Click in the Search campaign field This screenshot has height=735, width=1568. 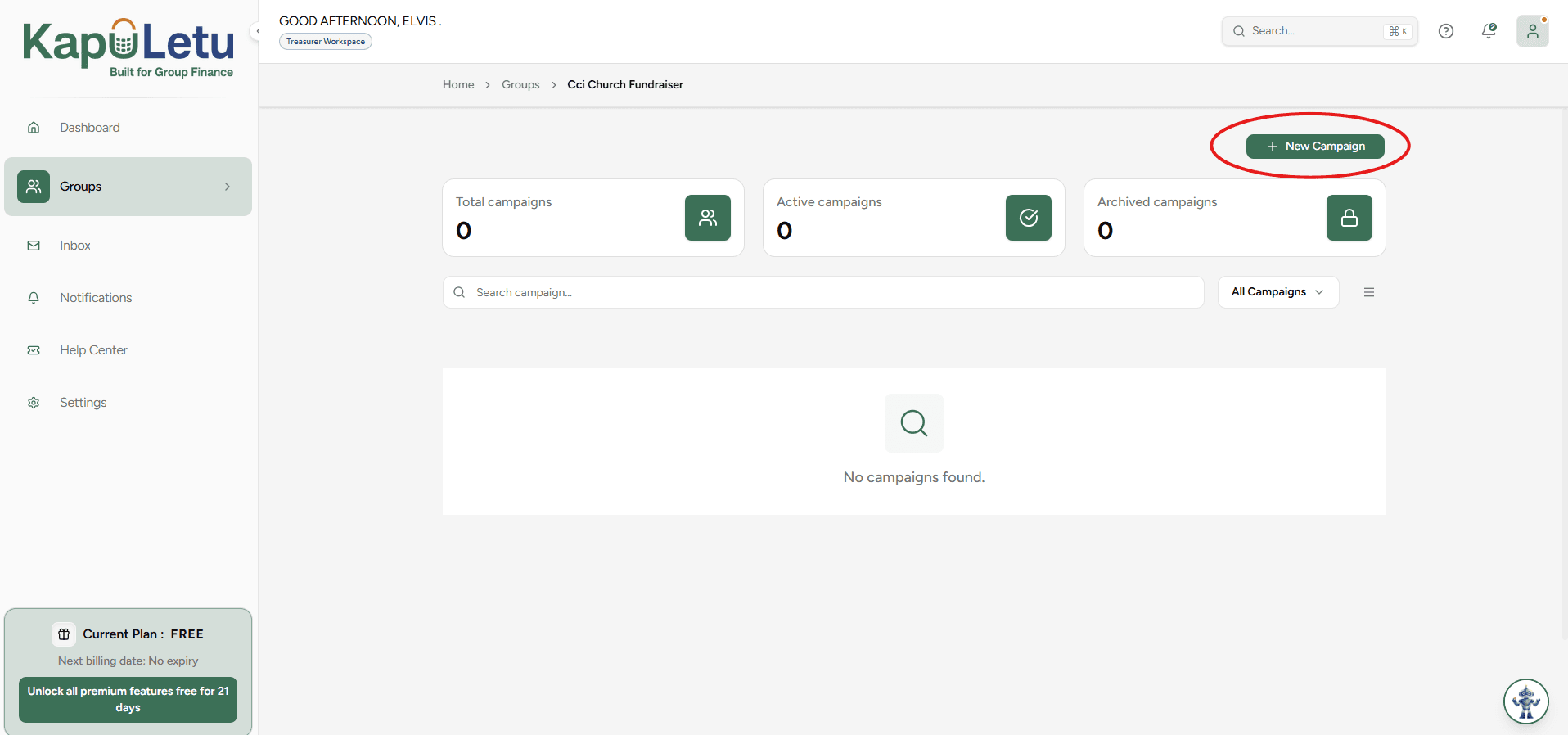pos(823,292)
